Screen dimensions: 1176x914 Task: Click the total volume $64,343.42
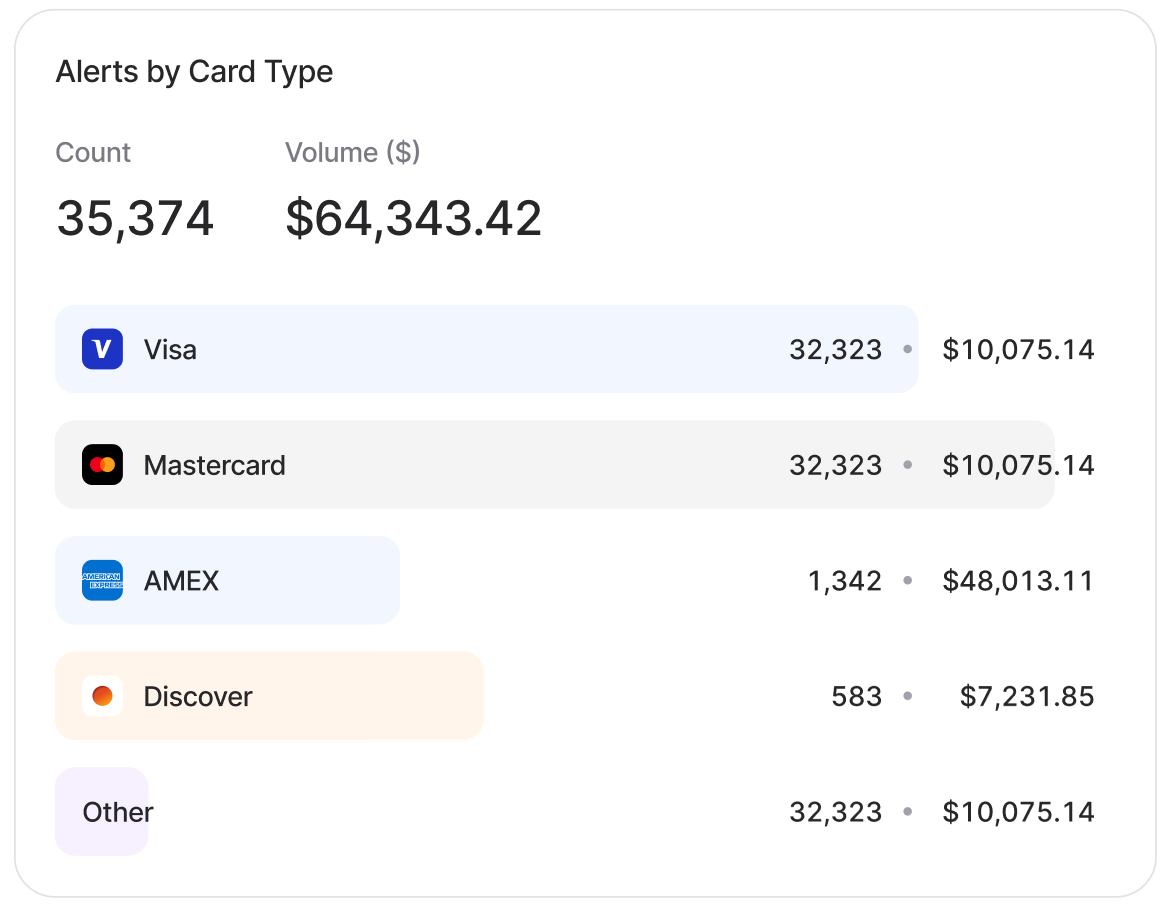[413, 218]
